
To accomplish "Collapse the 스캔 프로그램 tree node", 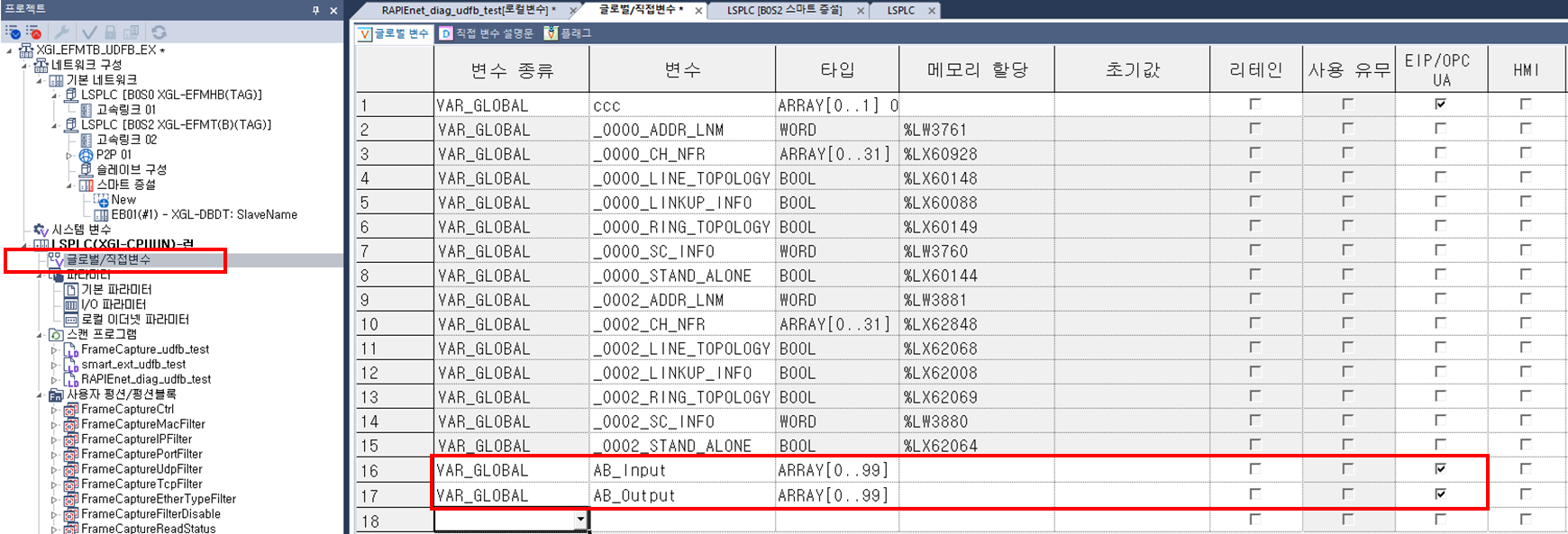I will coord(40,335).
